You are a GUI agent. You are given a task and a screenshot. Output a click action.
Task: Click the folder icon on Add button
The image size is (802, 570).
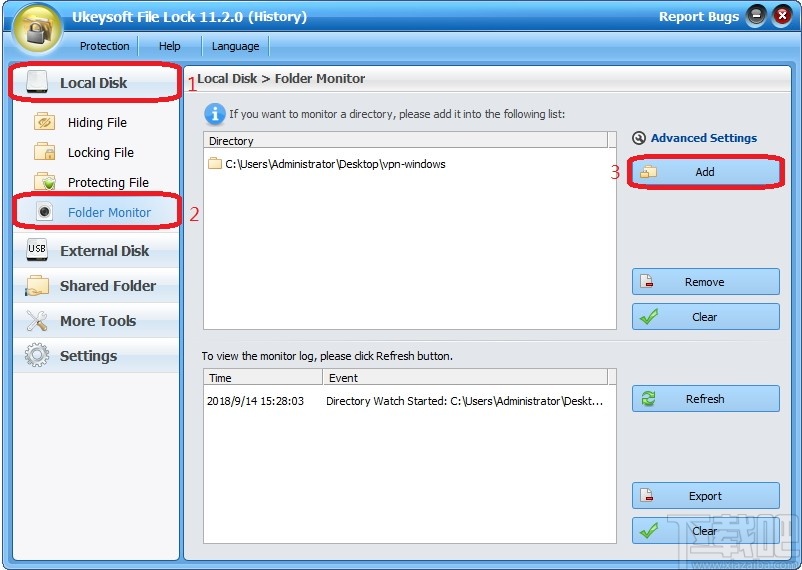tap(649, 172)
